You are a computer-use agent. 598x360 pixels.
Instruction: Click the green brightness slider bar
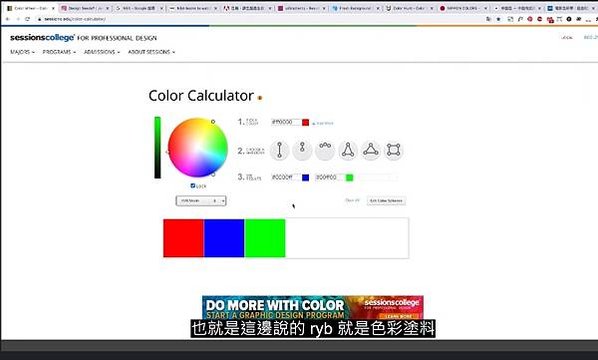tap(158, 148)
